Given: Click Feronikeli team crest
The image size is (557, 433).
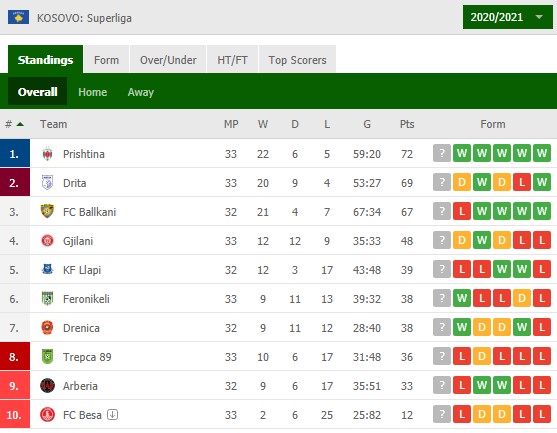Looking at the screenshot, I should (47, 298).
